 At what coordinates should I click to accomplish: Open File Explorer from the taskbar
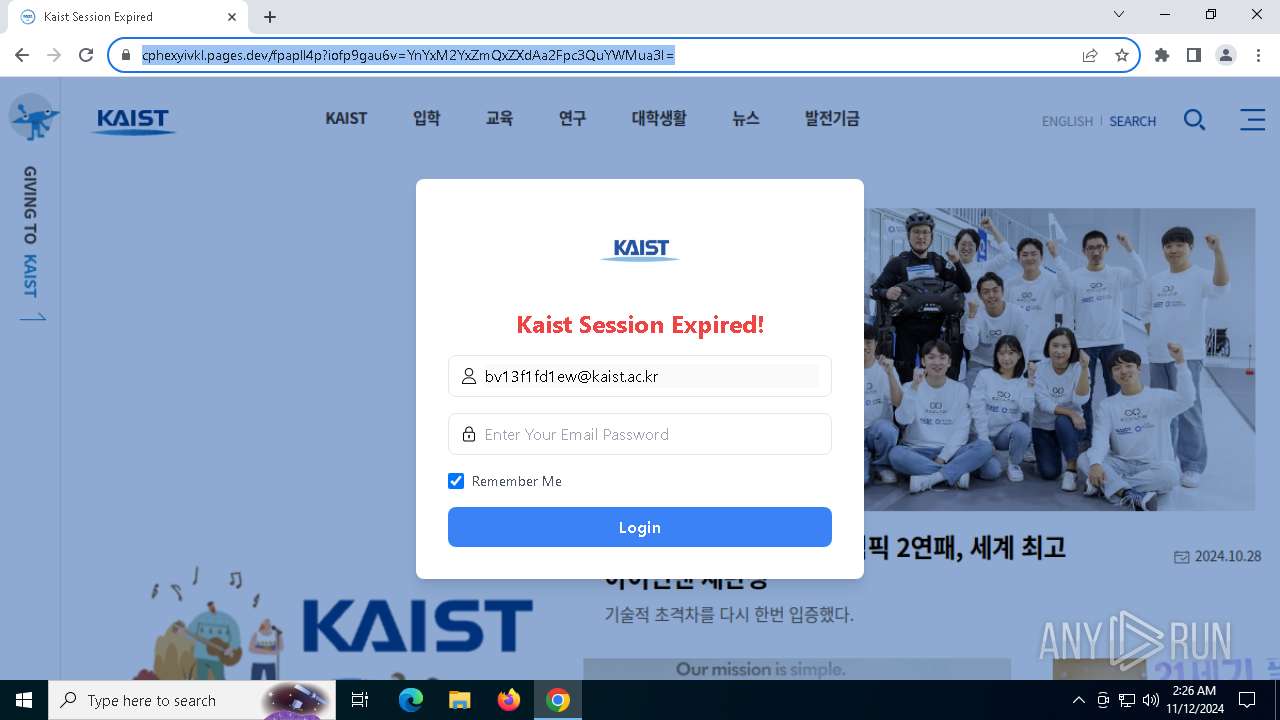459,700
